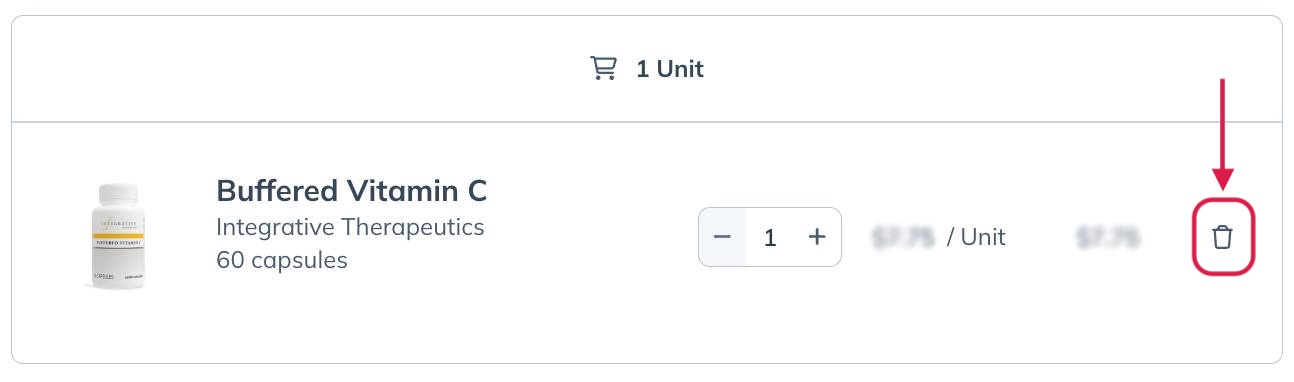The image size is (1294, 382).
Task: Click the red arrowhead above the trash
Action: point(1223,179)
